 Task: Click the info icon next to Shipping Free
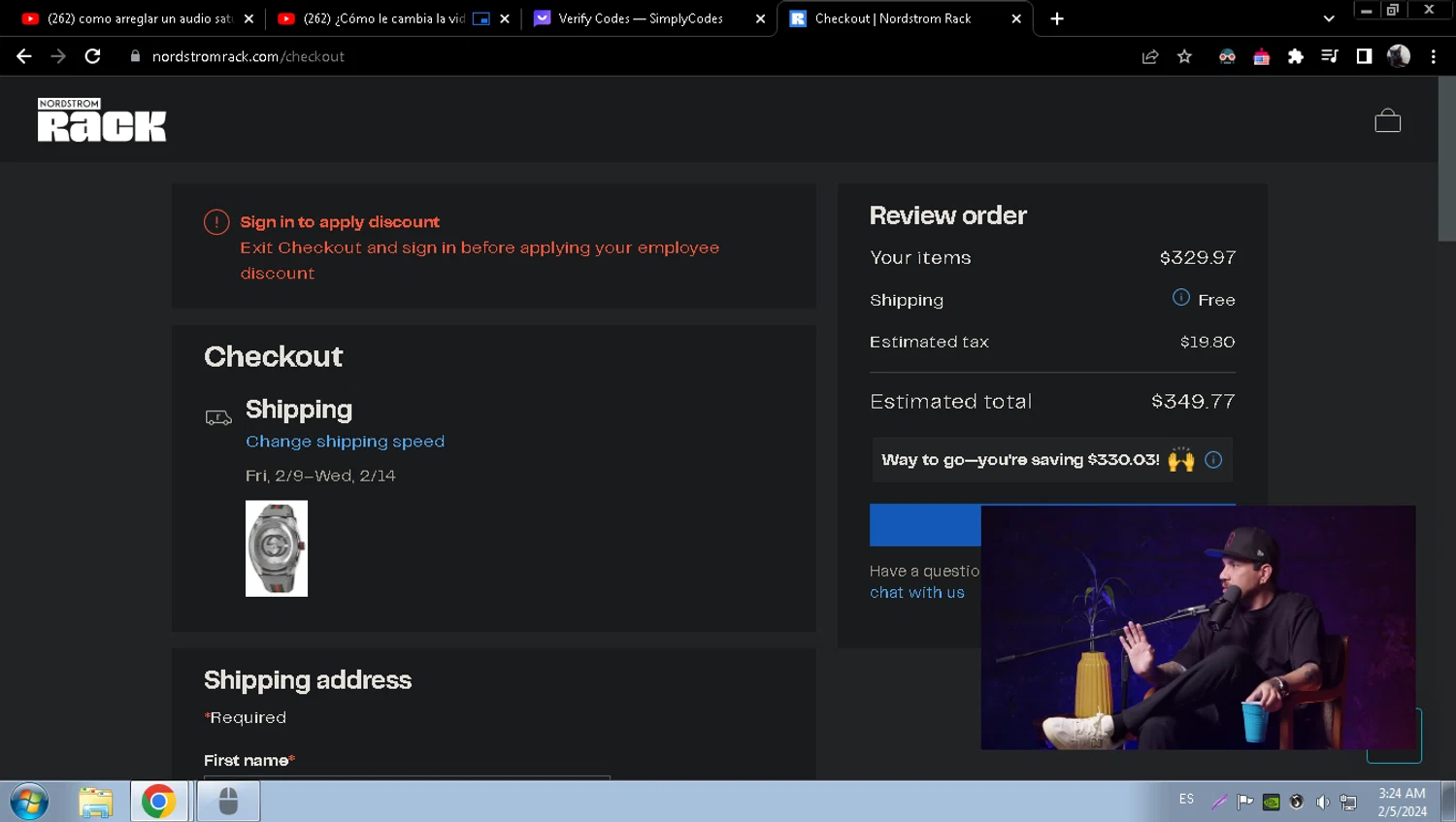(x=1180, y=297)
